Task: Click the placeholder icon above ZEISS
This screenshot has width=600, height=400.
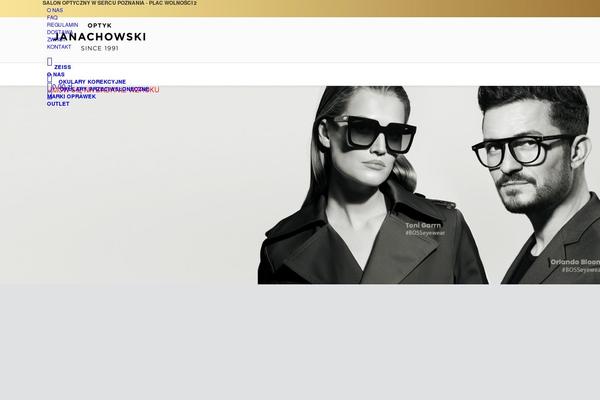Action: [49, 62]
